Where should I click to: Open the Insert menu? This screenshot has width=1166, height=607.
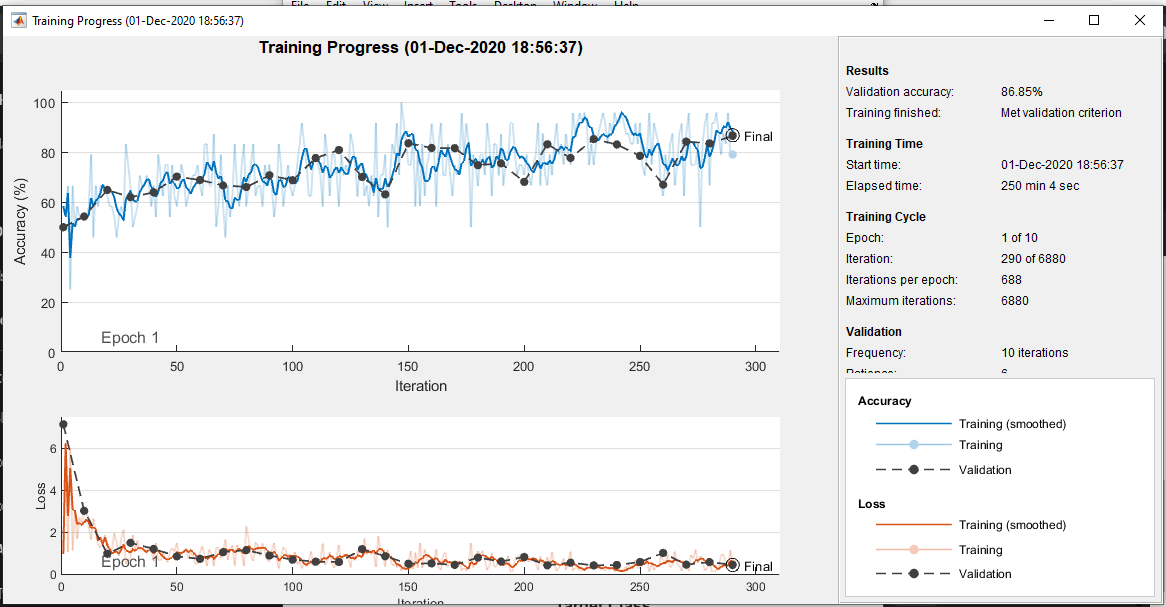tap(417, 5)
